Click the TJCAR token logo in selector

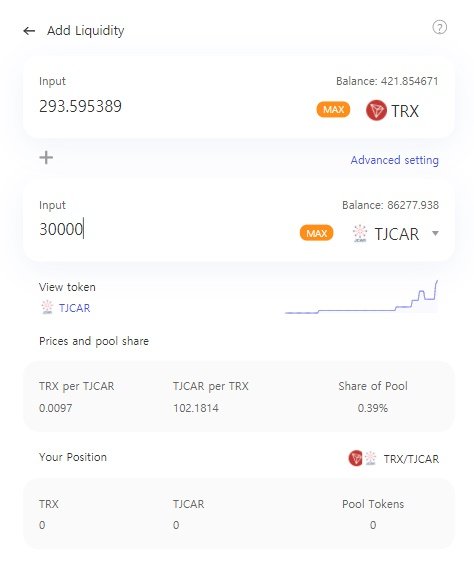pyautogui.click(x=360, y=233)
